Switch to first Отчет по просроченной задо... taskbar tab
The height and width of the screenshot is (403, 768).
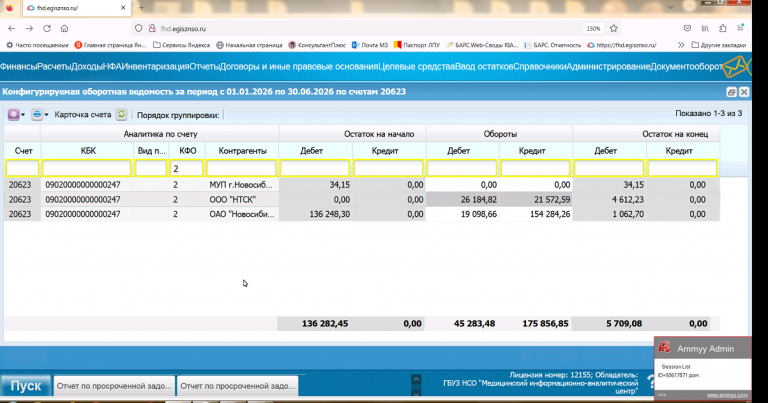114,386
